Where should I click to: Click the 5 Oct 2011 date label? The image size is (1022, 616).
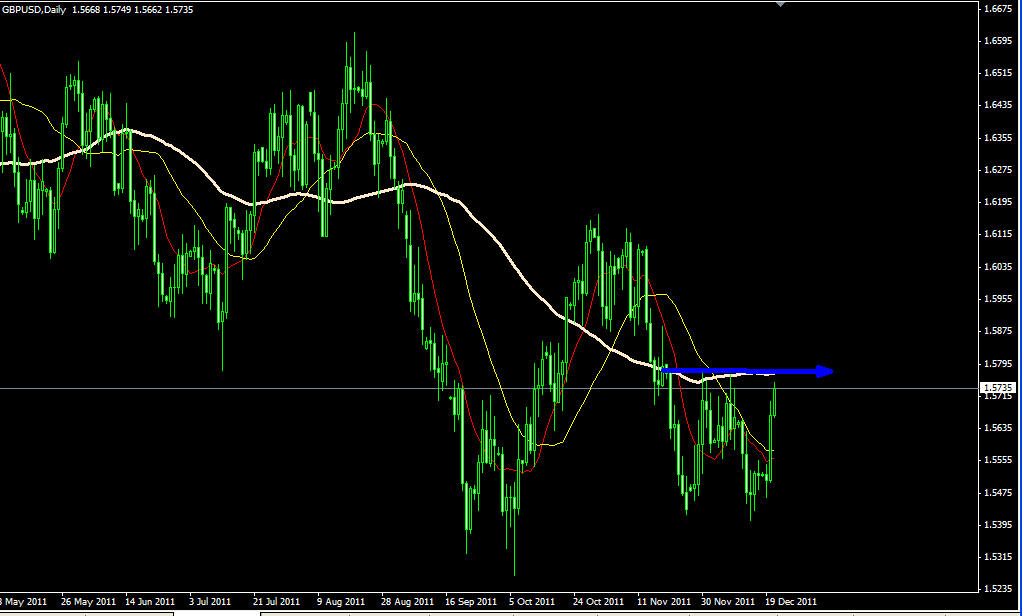[x=533, y=602]
